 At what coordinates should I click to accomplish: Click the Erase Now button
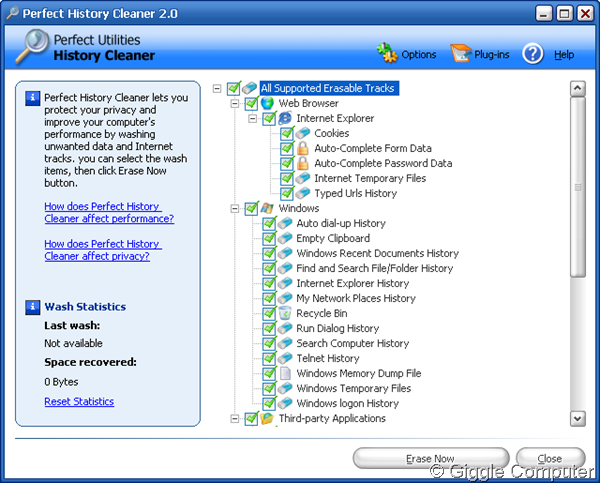(431, 458)
